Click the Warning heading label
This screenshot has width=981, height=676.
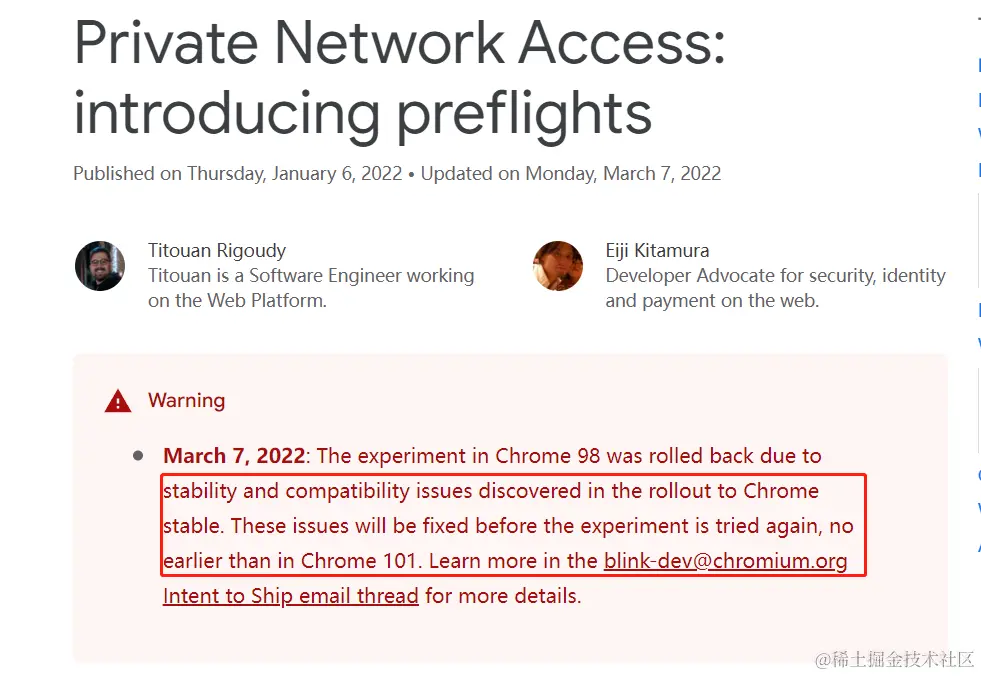coord(186,401)
